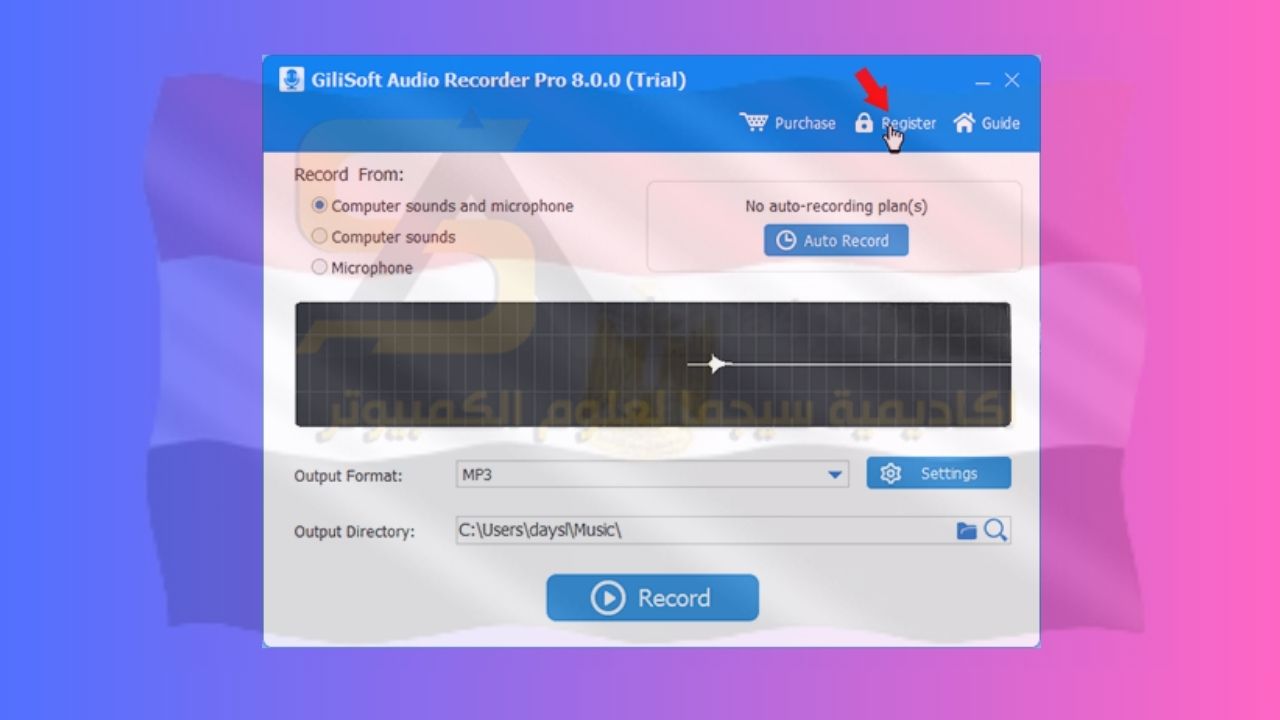Click the play circle icon on Record
The image size is (1280, 720).
tap(608, 598)
